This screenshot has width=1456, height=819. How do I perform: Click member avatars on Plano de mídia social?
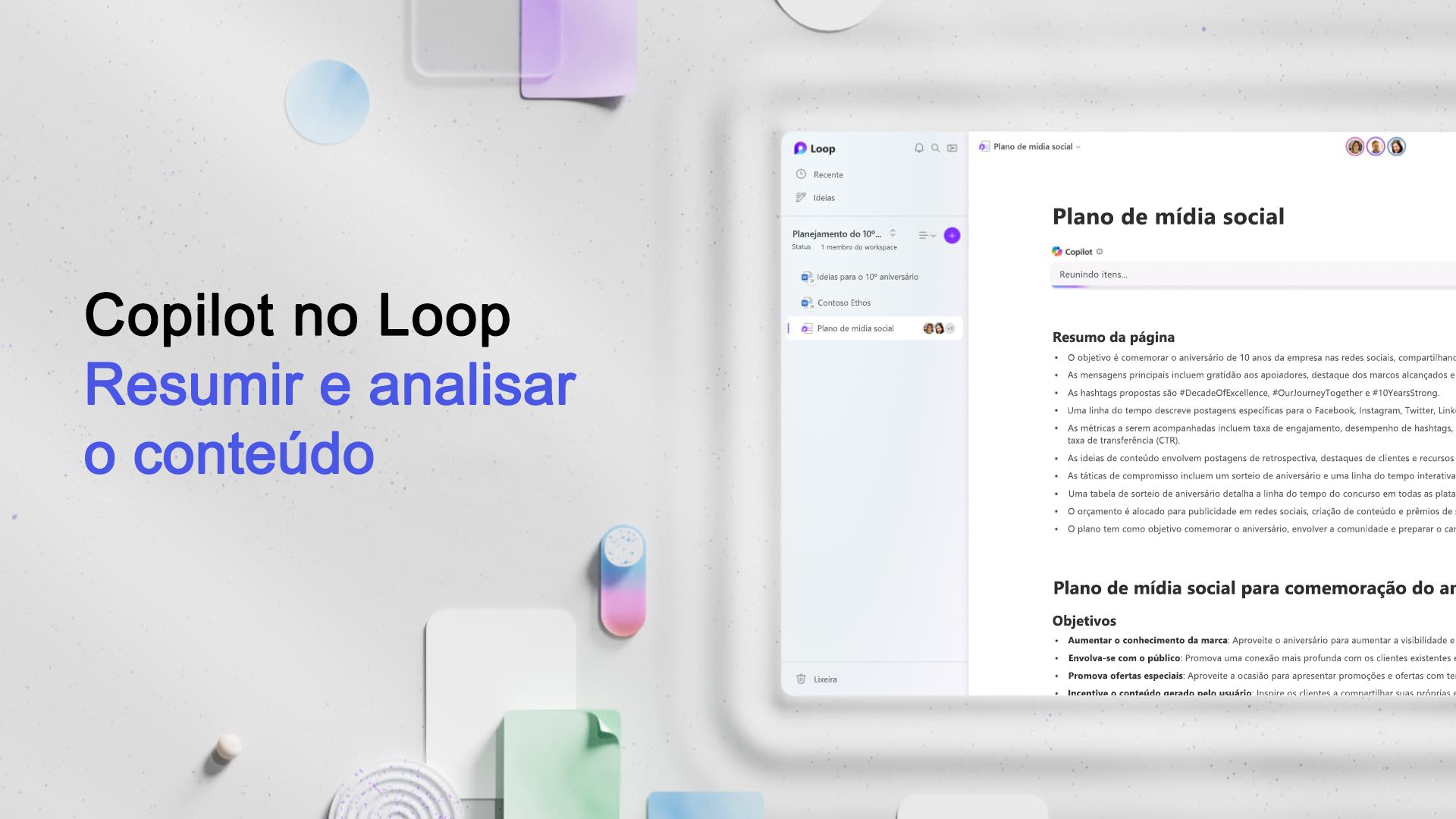[937, 328]
